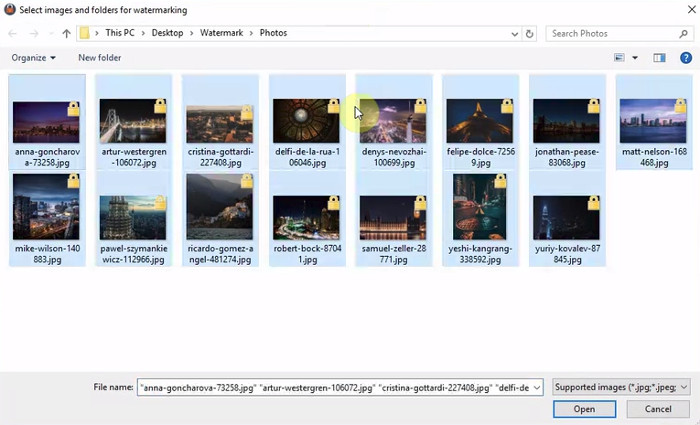Expand the Organize dropdown menu
700x425 pixels.
click(33, 58)
